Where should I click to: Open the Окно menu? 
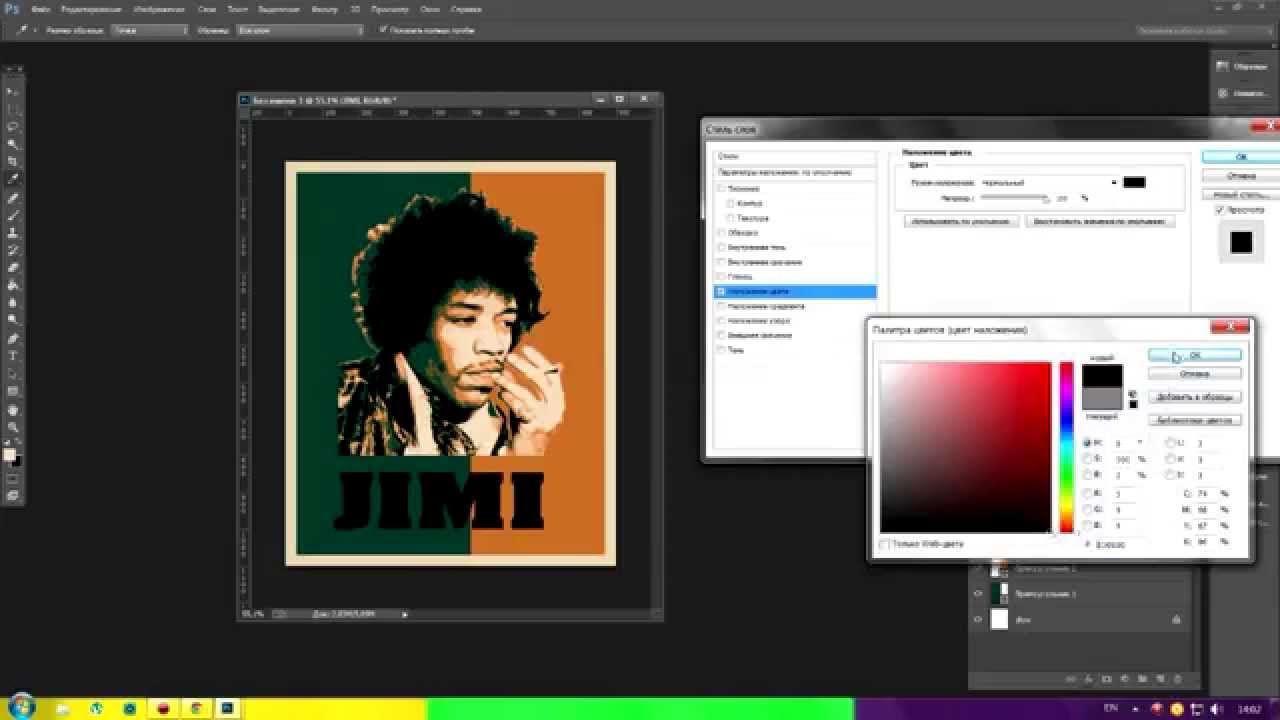click(430, 9)
